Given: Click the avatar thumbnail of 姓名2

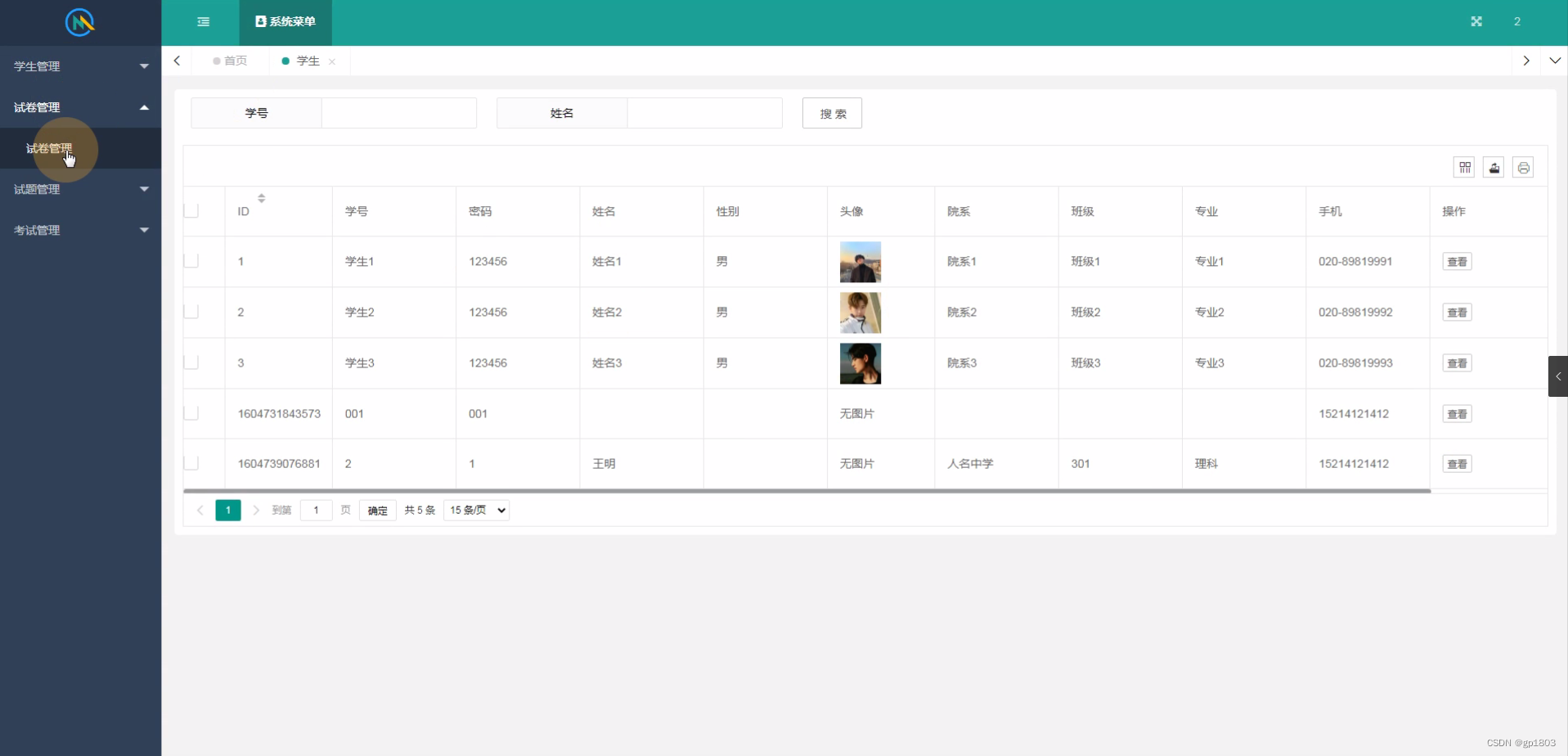Looking at the screenshot, I should [x=860, y=312].
